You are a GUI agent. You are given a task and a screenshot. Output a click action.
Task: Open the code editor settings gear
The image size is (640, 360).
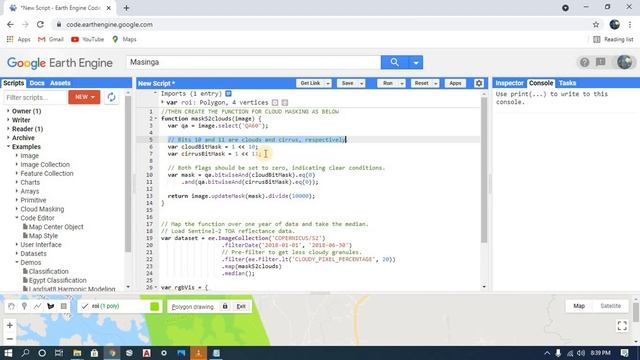click(479, 83)
